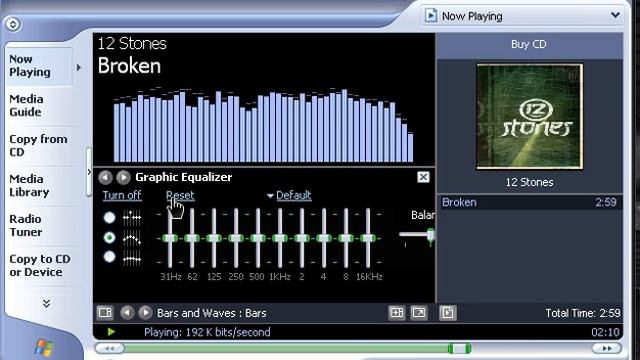This screenshot has height=360, width=640.
Task: Collapse the sidebar using the edge handle arrow
Action: pyautogui.click(x=89, y=172)
